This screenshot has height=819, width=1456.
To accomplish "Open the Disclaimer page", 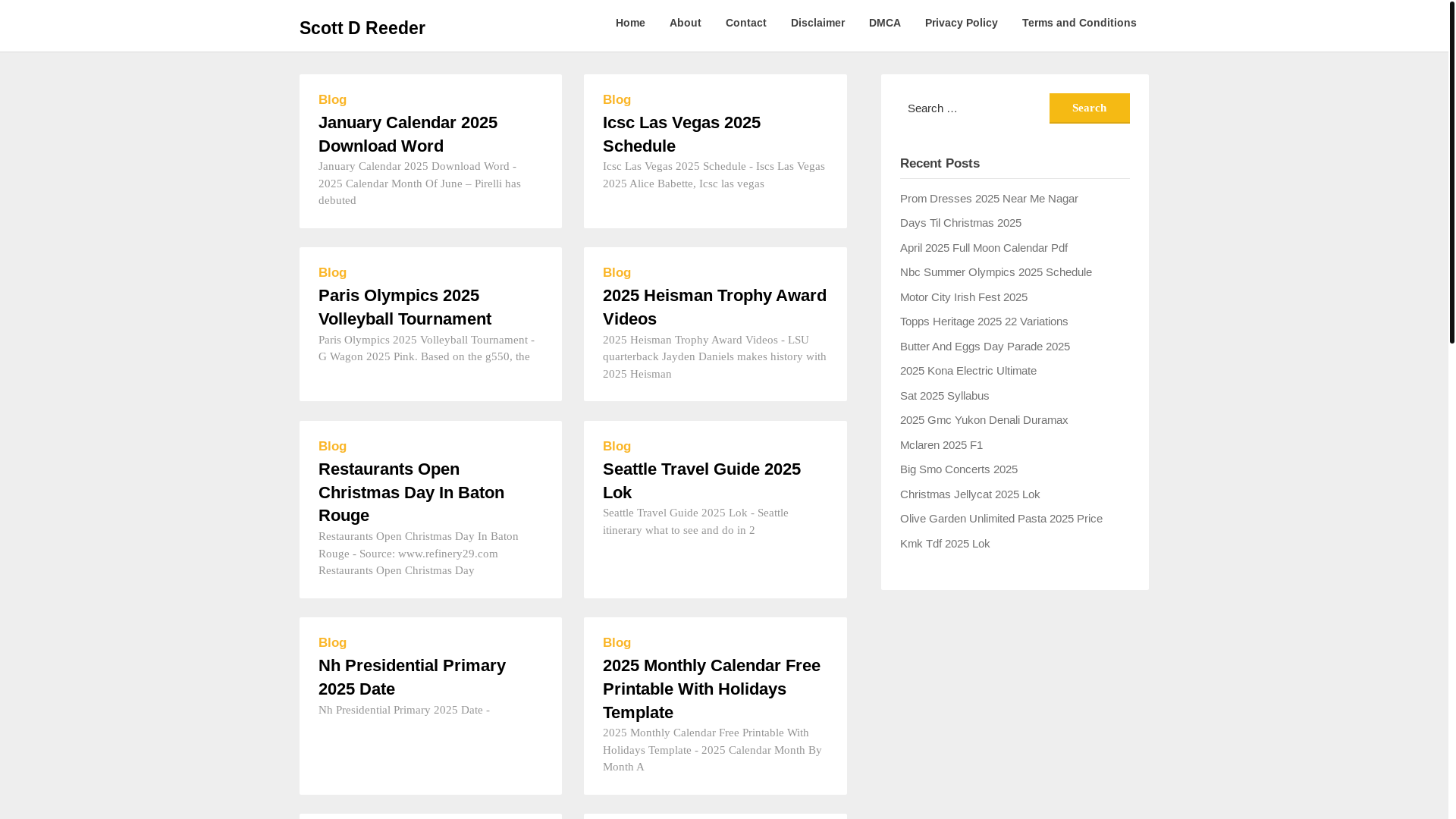I will 817,23.
